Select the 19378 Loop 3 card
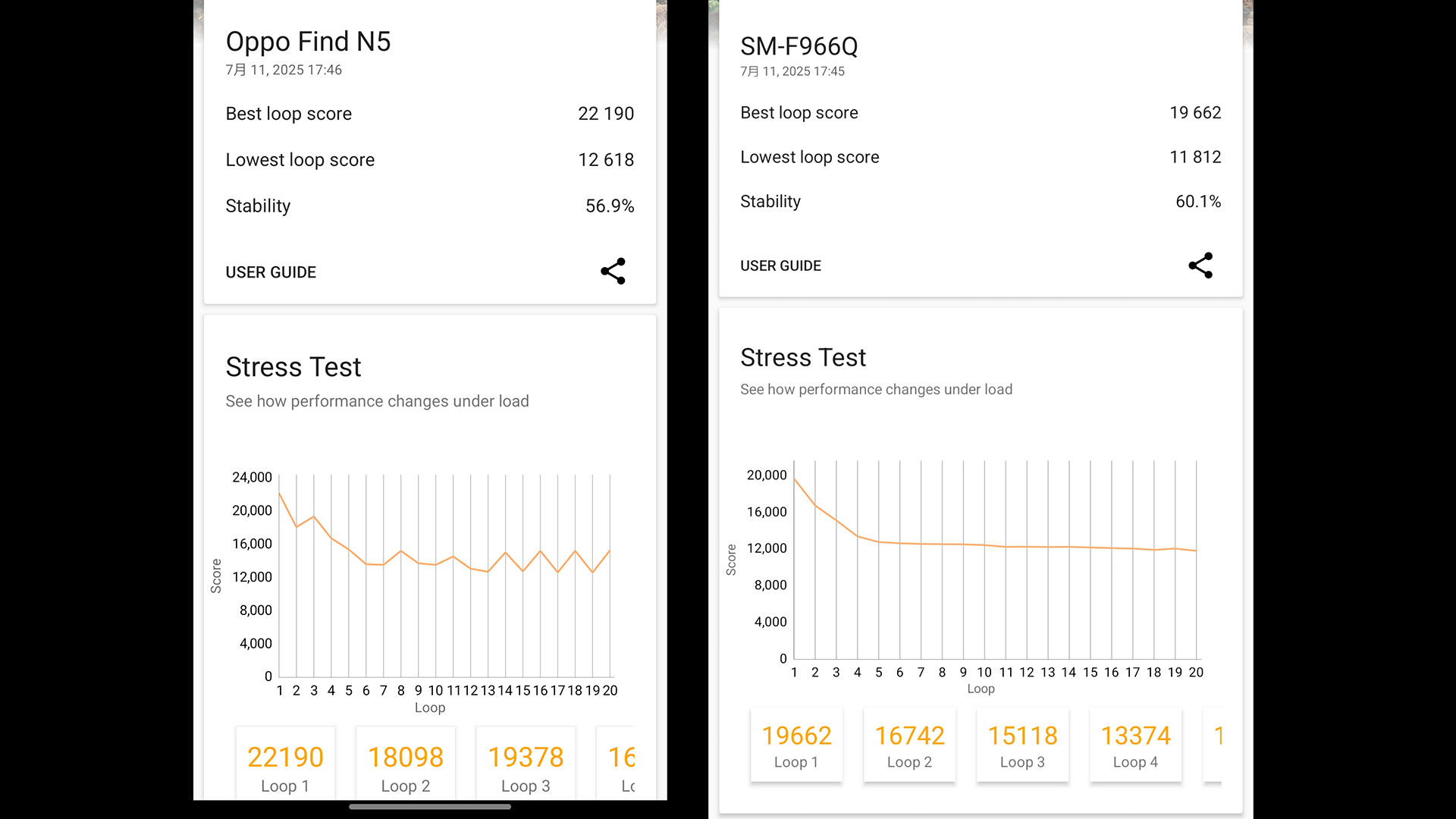Viewport: 1456px width, 819px height. click(x=526, y=764)
